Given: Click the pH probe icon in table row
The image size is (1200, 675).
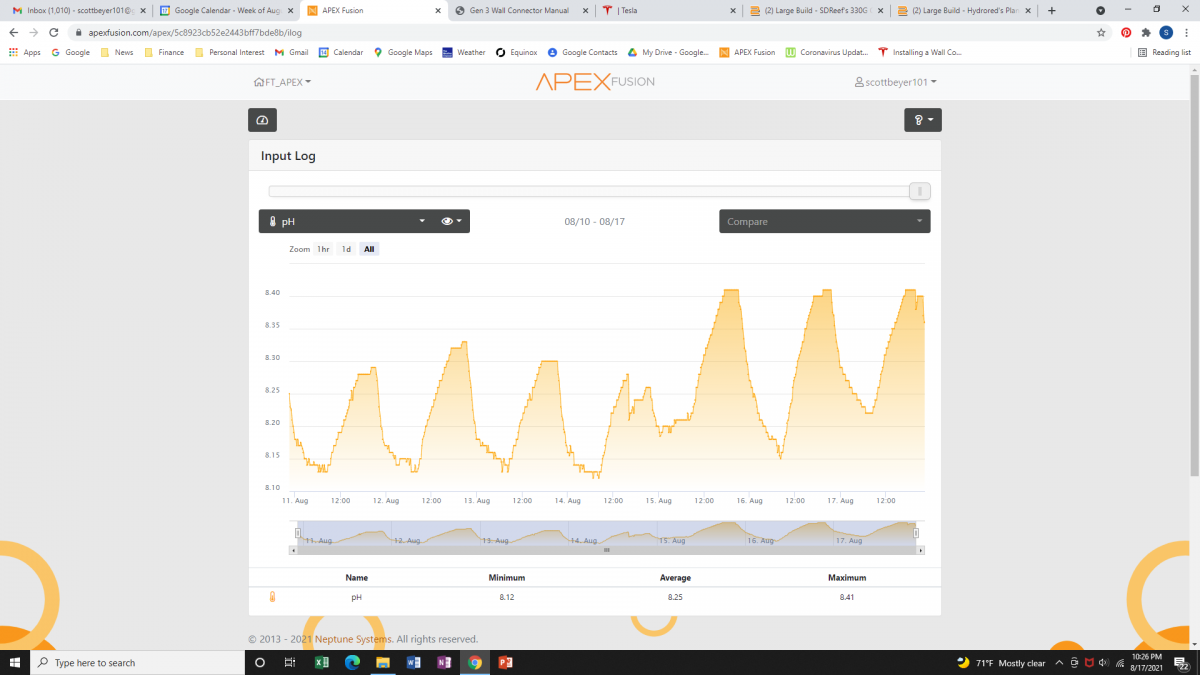Looking at the screenshot, I should 272,597.
